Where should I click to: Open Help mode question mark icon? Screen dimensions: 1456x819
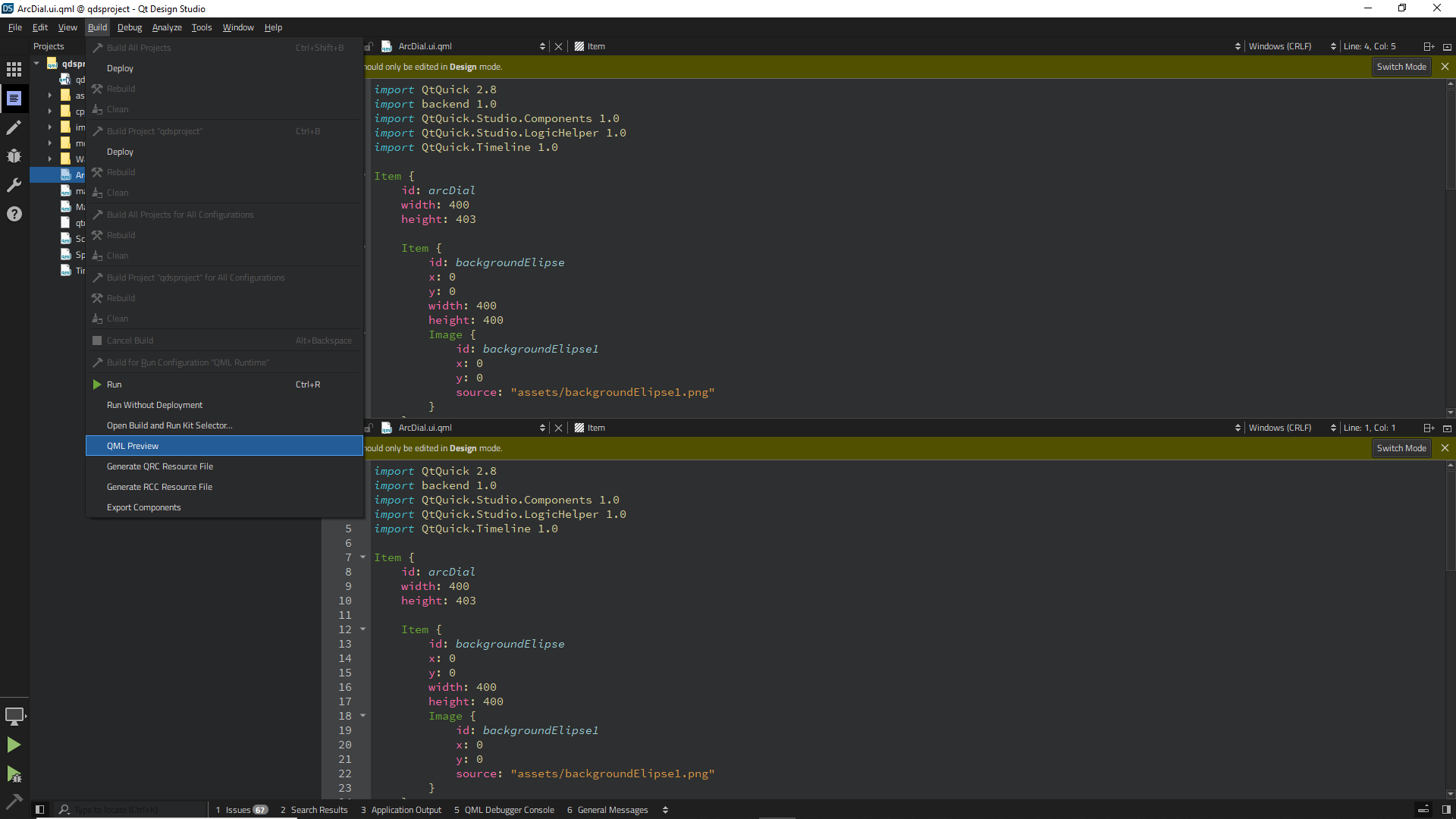(14, 214)
